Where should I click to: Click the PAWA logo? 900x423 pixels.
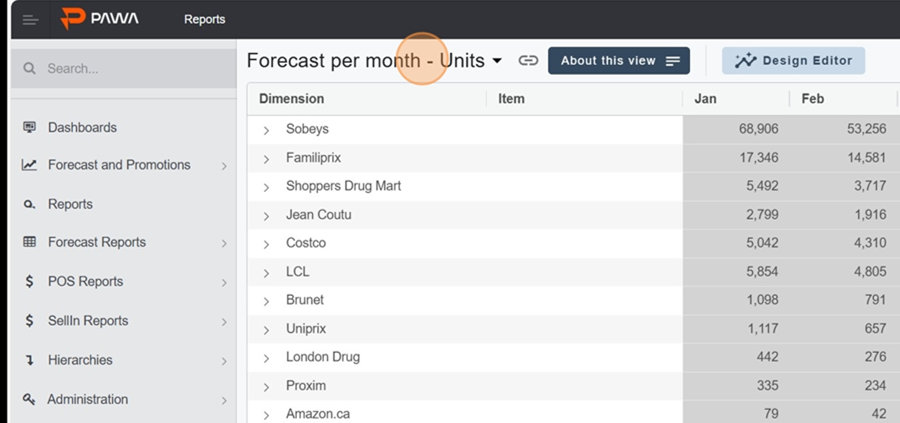coord(100,18)
